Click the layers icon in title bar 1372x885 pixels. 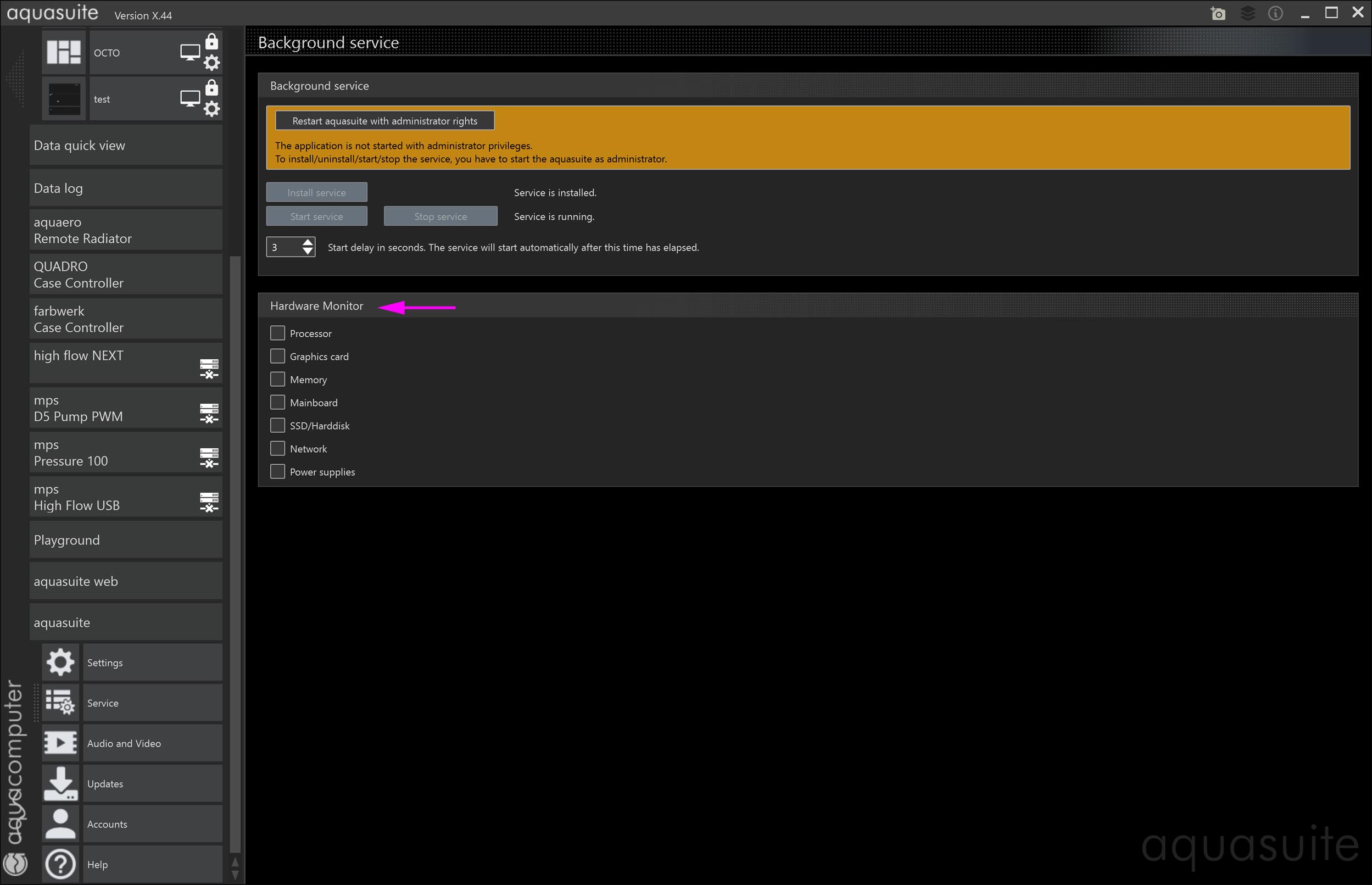(x=1247, y=13)
